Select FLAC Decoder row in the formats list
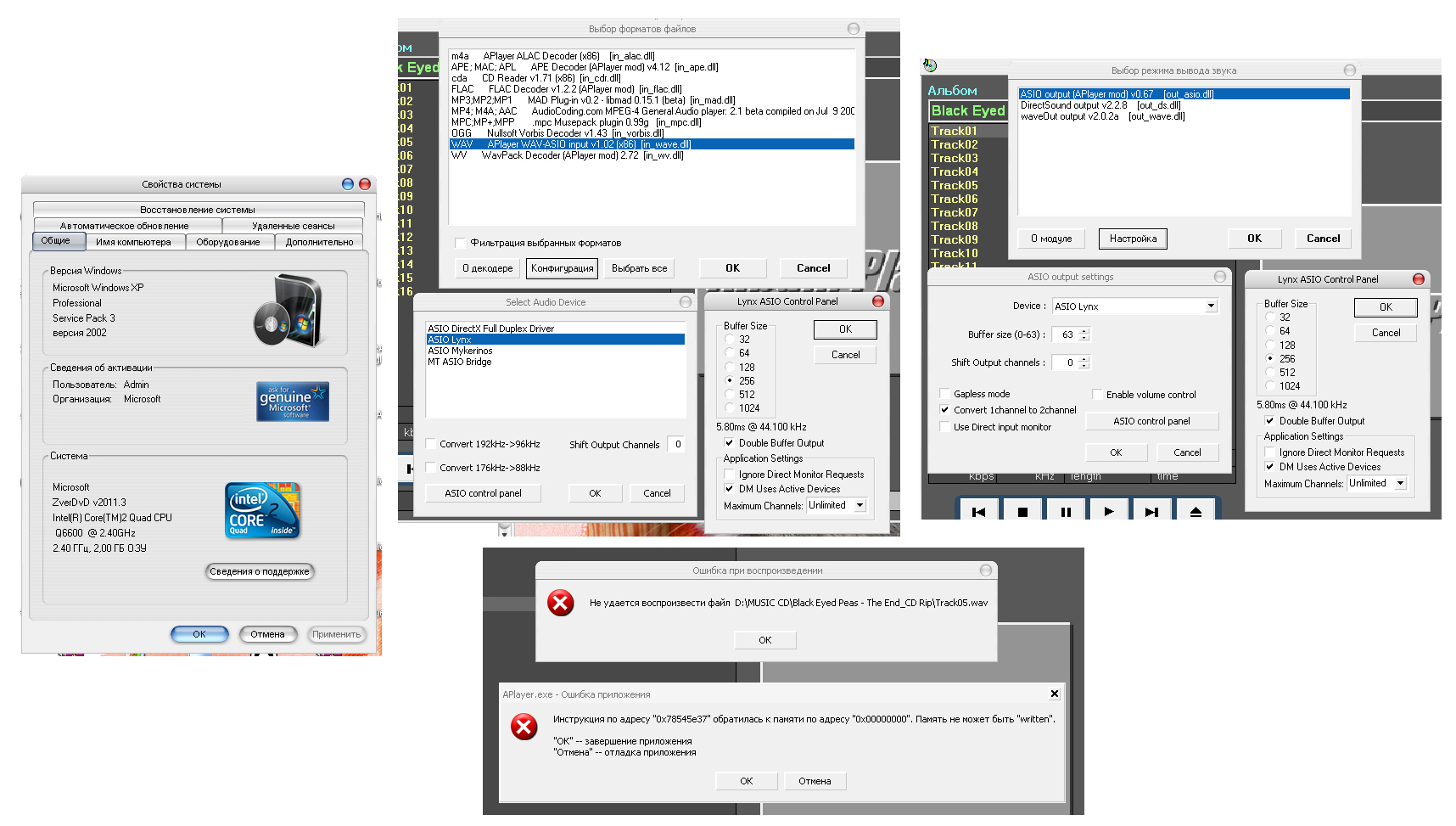The height and width of the screenshot is (826, 1456). click(x=652, y=89)
